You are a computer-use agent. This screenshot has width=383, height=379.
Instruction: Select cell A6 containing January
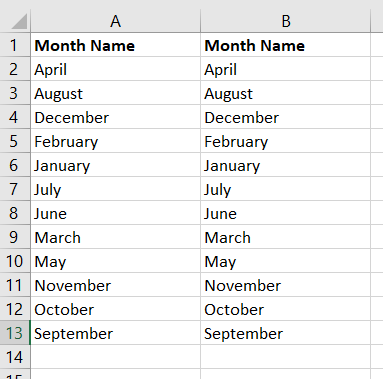[115, 165]
